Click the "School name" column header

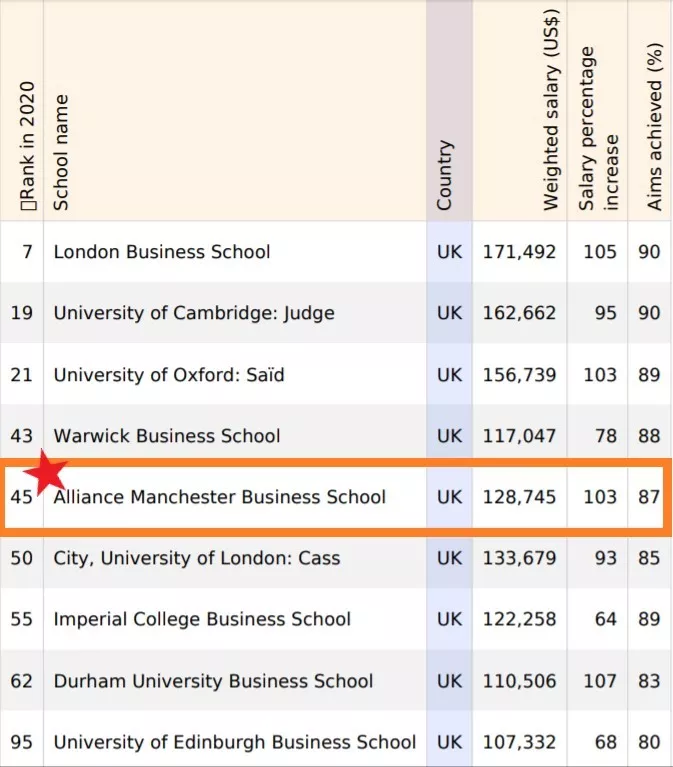tap(61, 152)
